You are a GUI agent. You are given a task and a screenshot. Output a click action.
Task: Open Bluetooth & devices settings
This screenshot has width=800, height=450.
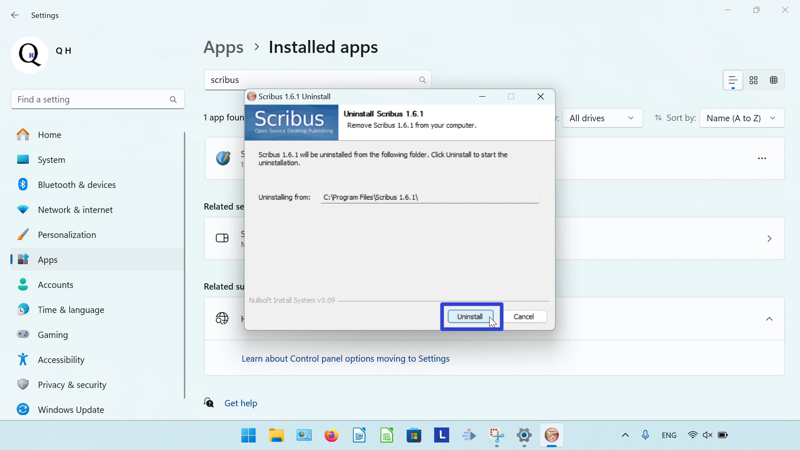point(97,185)
